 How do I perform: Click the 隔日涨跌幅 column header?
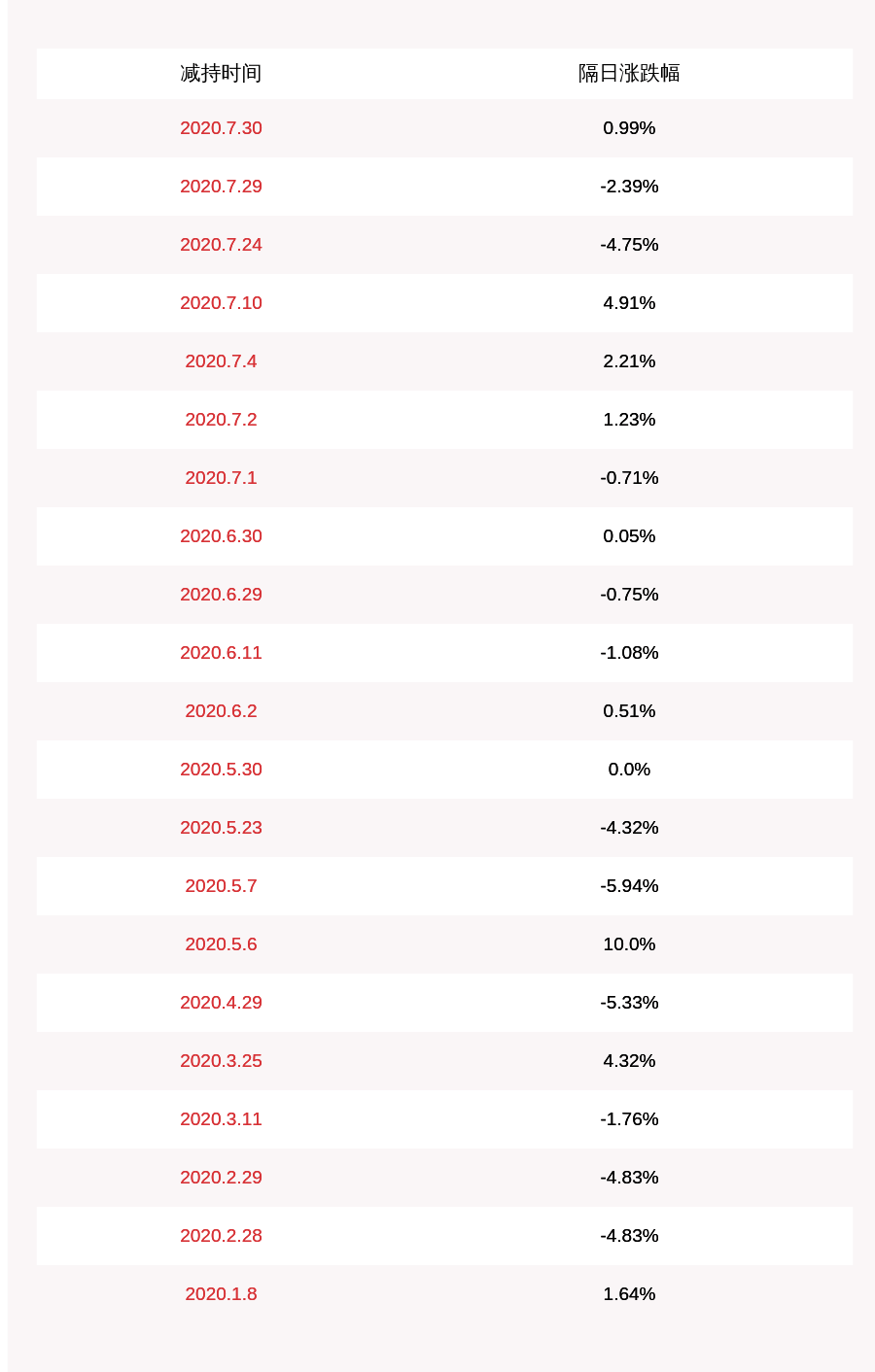(x=629, y=74)
